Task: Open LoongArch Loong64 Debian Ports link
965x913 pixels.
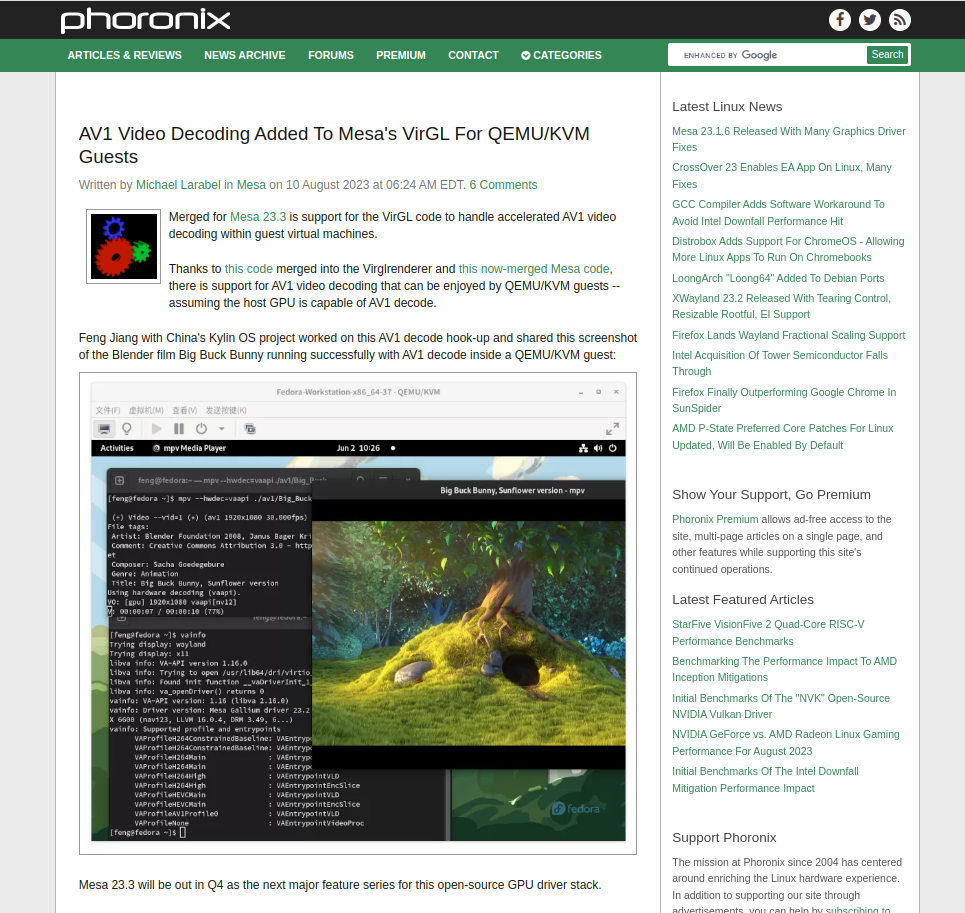Action: click(778, 278)
